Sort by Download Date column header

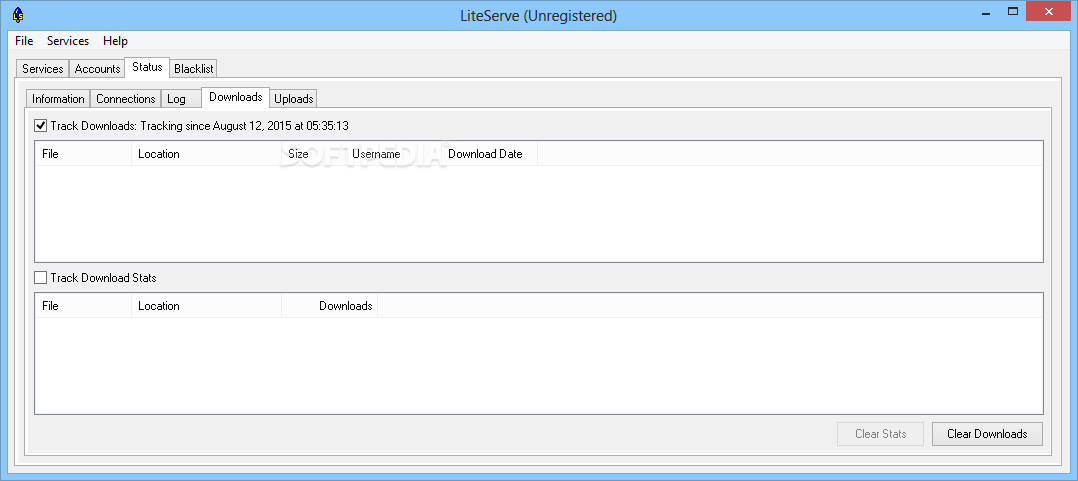(489, 154)
